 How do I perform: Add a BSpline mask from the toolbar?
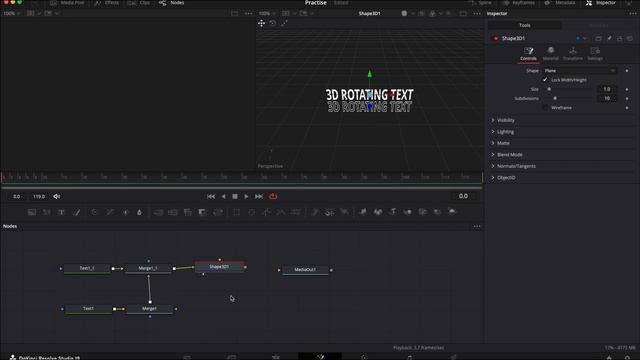point(281,212)
